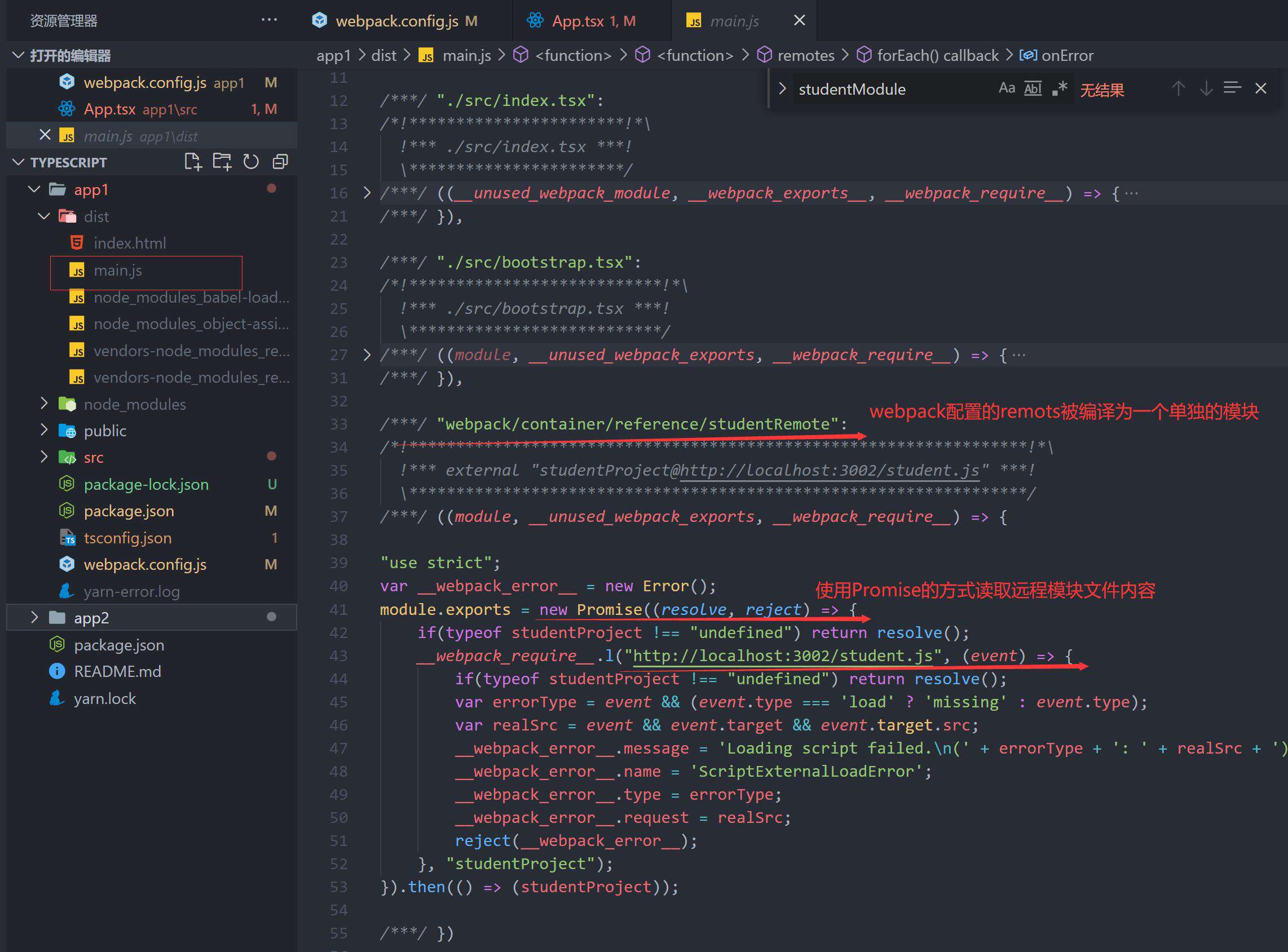Click the studentModule search input field
Viewport: 1288px width, 952px height.
891,89
